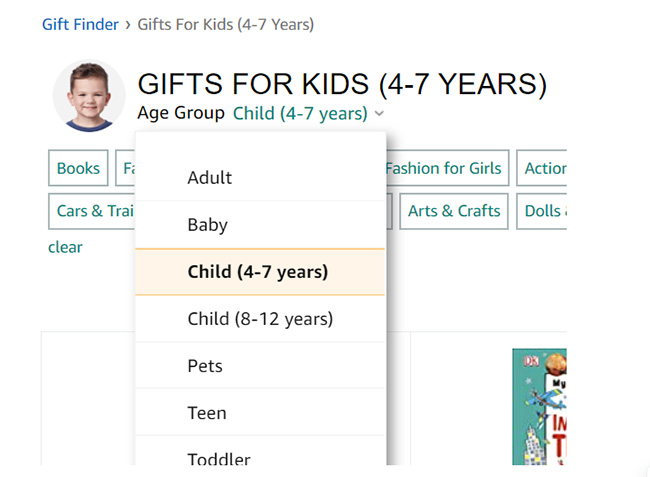Select Pets from the age list

[205, 366]
